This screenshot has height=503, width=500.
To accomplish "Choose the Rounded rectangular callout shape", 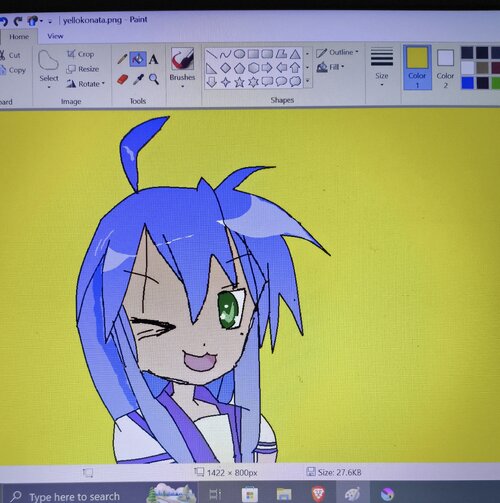I will point(267,81).
